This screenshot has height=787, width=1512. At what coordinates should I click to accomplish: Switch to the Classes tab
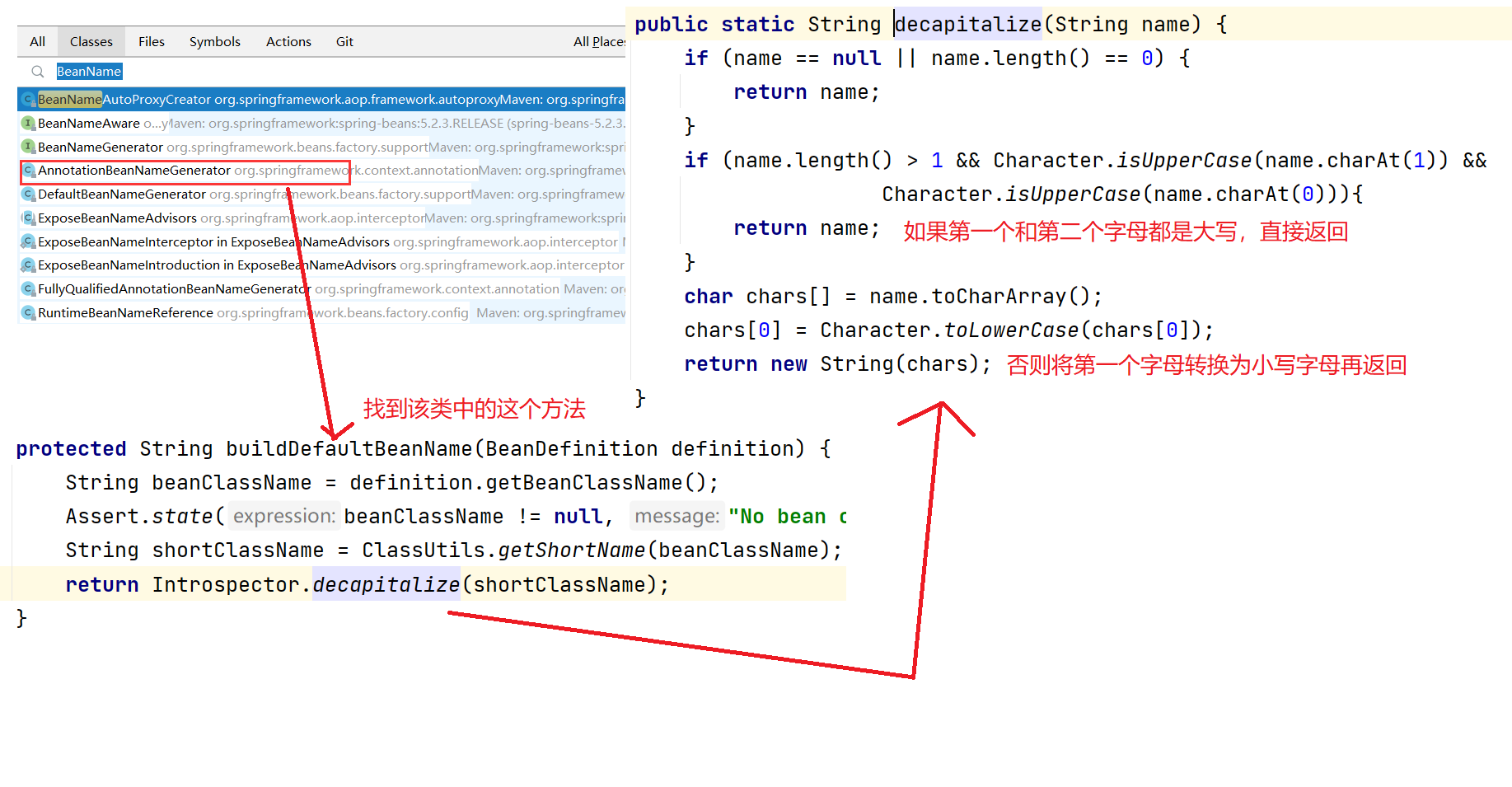click(91, 41)
